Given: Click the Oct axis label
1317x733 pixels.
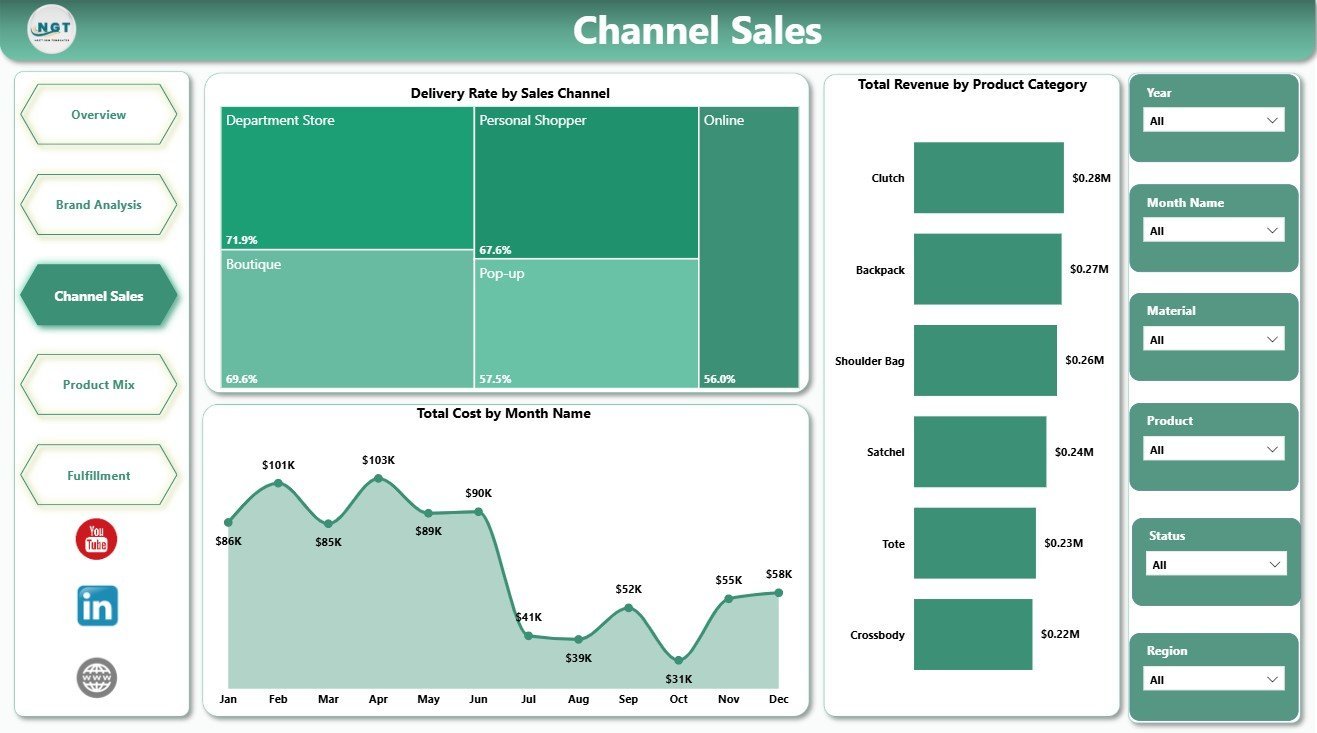Looking at the screenshot, I should pyautogui.click(x=679, y=699).
